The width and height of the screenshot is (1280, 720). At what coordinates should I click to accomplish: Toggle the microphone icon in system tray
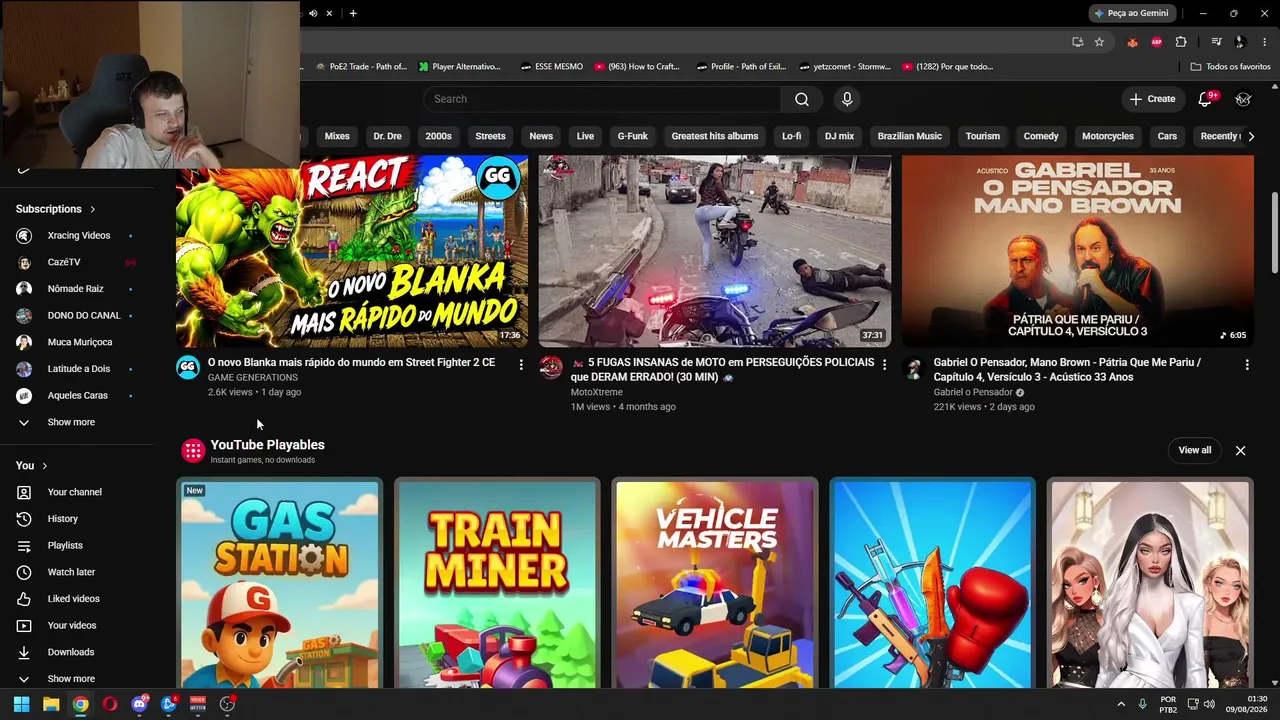coord(1142,704)
